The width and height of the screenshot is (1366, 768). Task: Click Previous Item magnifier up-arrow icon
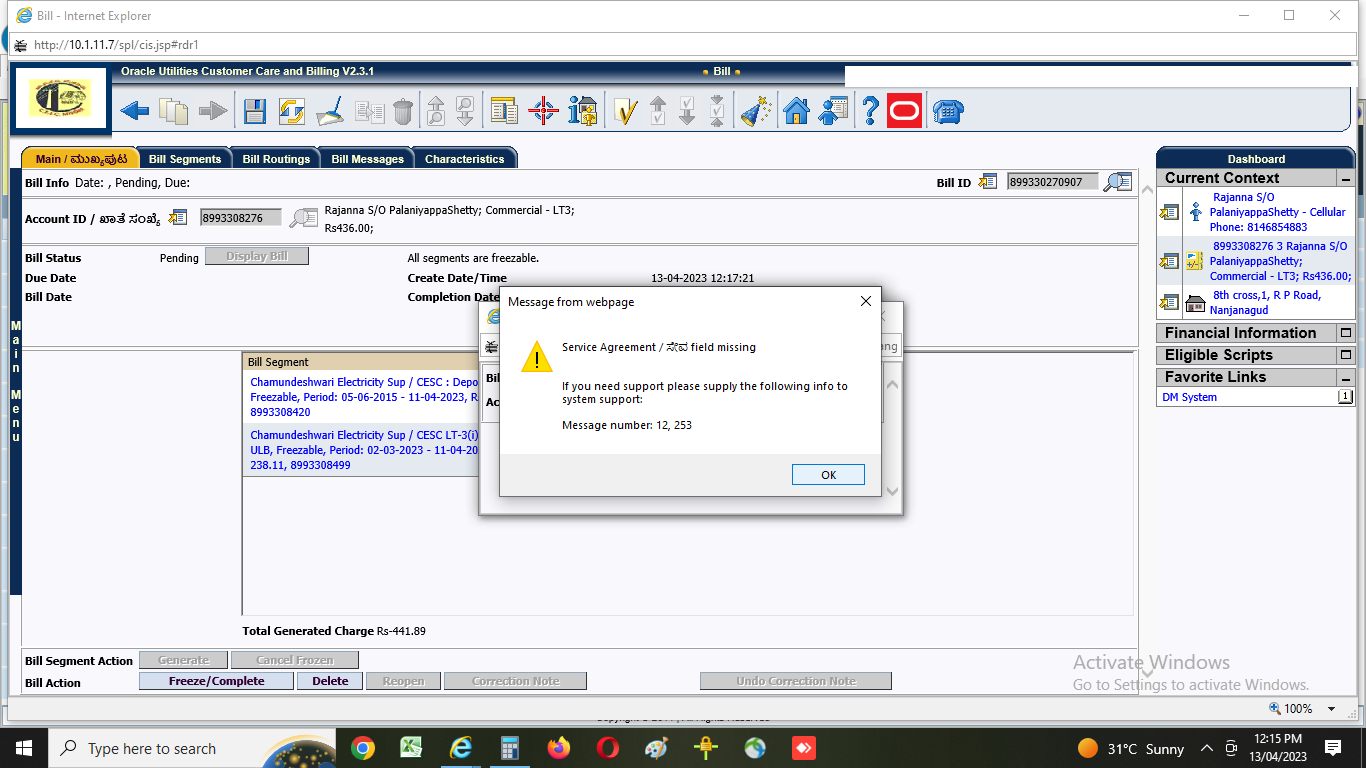(436, 110)
